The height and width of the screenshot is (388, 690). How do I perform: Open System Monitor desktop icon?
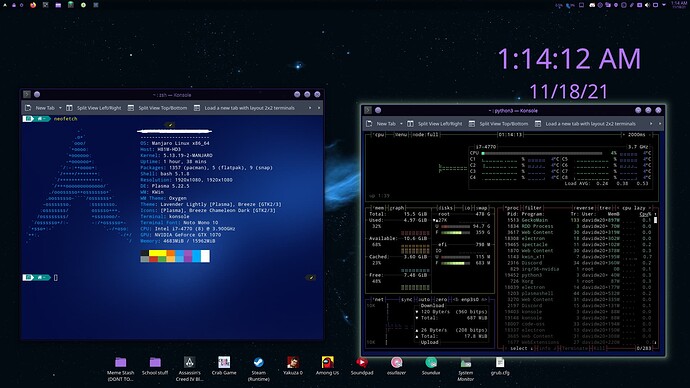pos(466,369)
